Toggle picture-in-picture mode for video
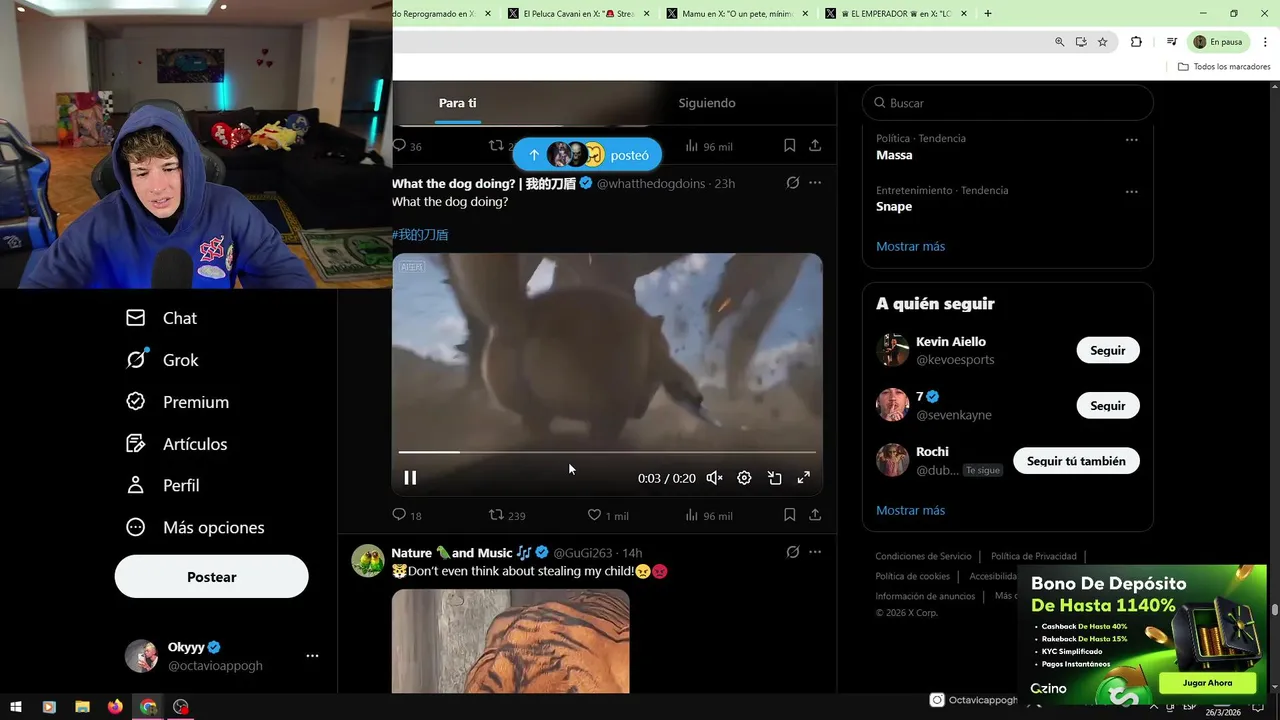 tap(774, 478)
